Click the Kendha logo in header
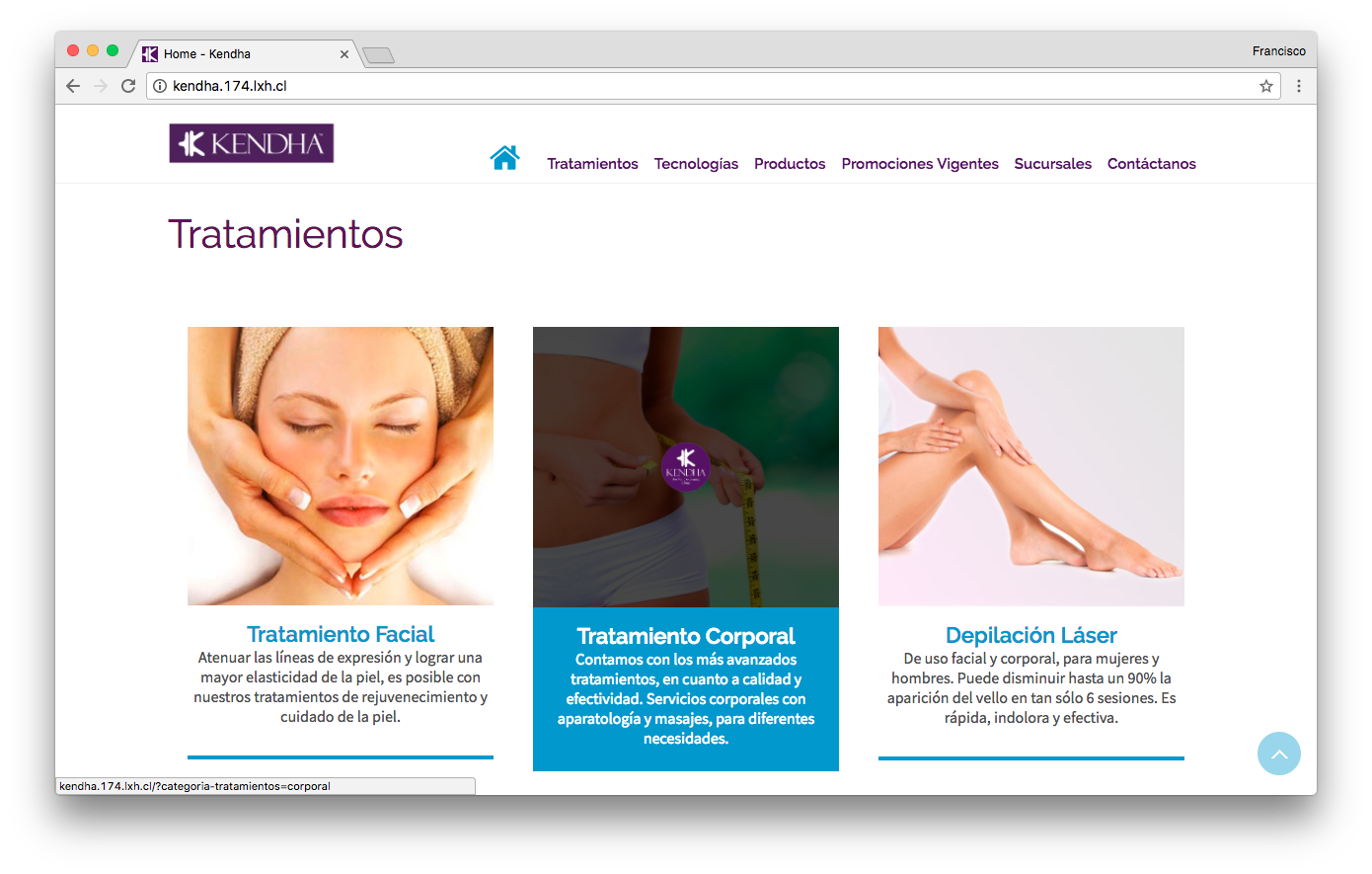Screen dimensions: 1372x874 point(252,143)
